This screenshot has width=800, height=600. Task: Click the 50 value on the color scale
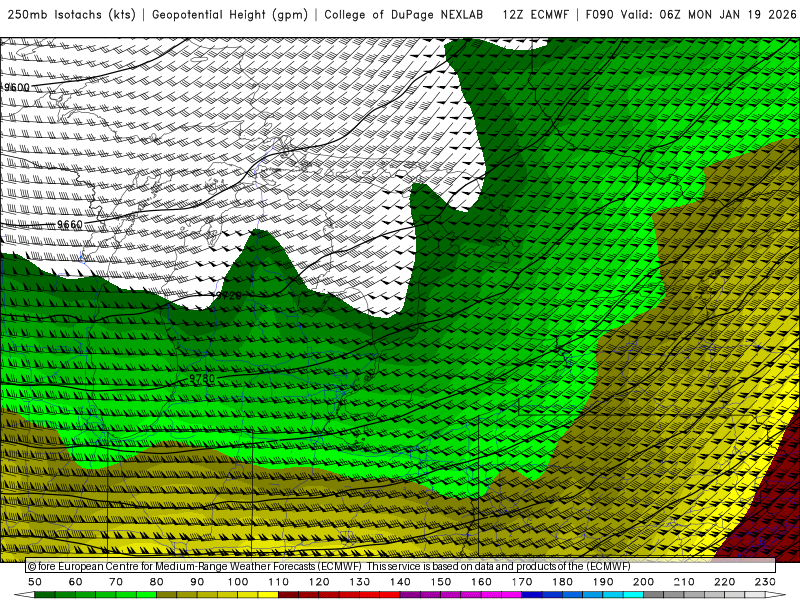tap(35, 582)
